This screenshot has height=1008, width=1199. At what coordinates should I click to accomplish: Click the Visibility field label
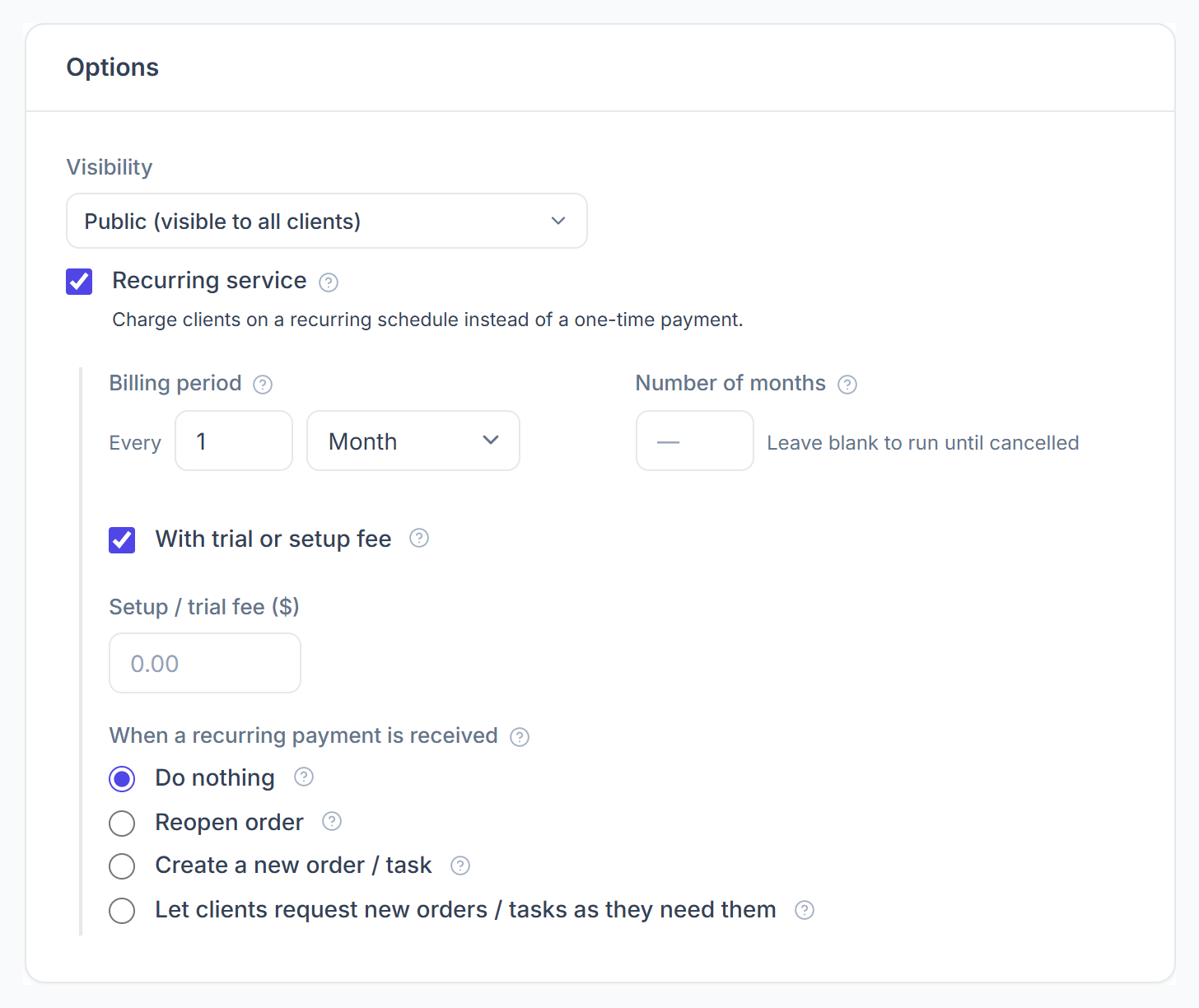point(110,167)
